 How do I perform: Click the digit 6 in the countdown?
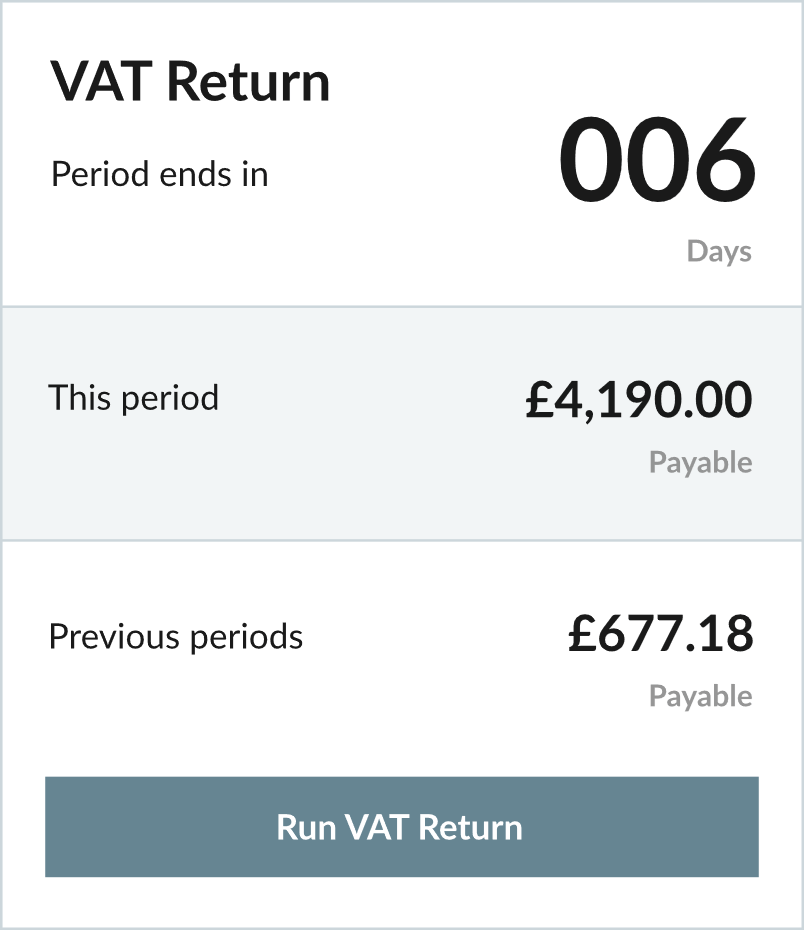coord(725,158)
